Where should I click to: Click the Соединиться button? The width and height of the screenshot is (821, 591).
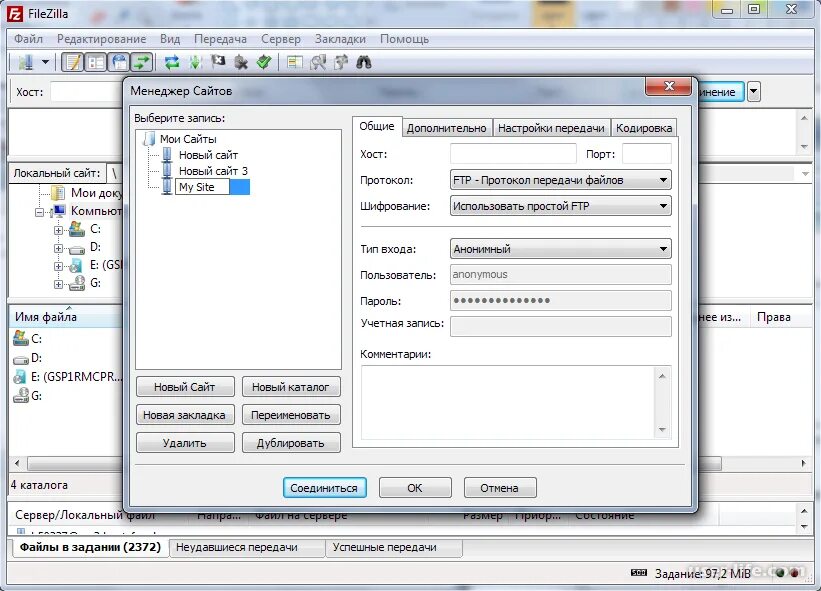(x=324, y=488)
